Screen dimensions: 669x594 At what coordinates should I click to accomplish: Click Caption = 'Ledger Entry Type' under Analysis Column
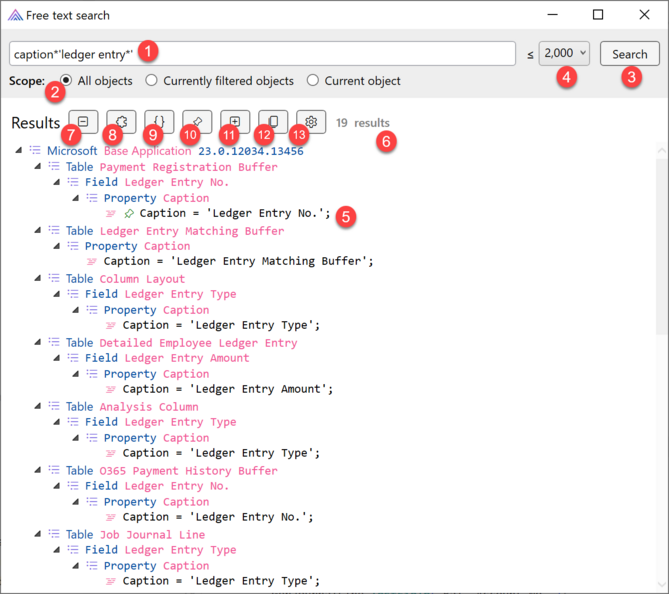(221, 453)
